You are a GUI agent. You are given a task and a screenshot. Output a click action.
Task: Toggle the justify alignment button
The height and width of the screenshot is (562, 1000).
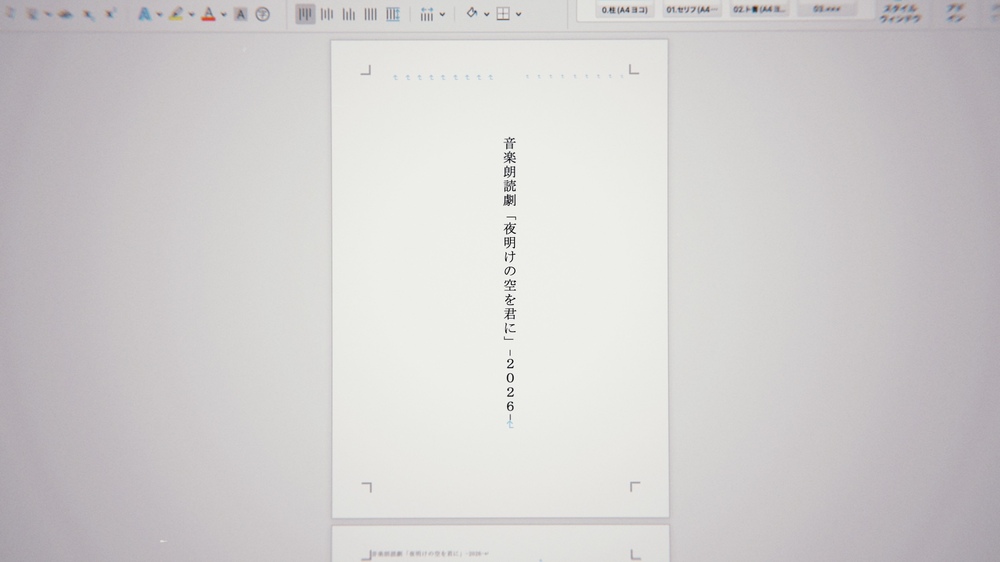click(x=370, y=14)
